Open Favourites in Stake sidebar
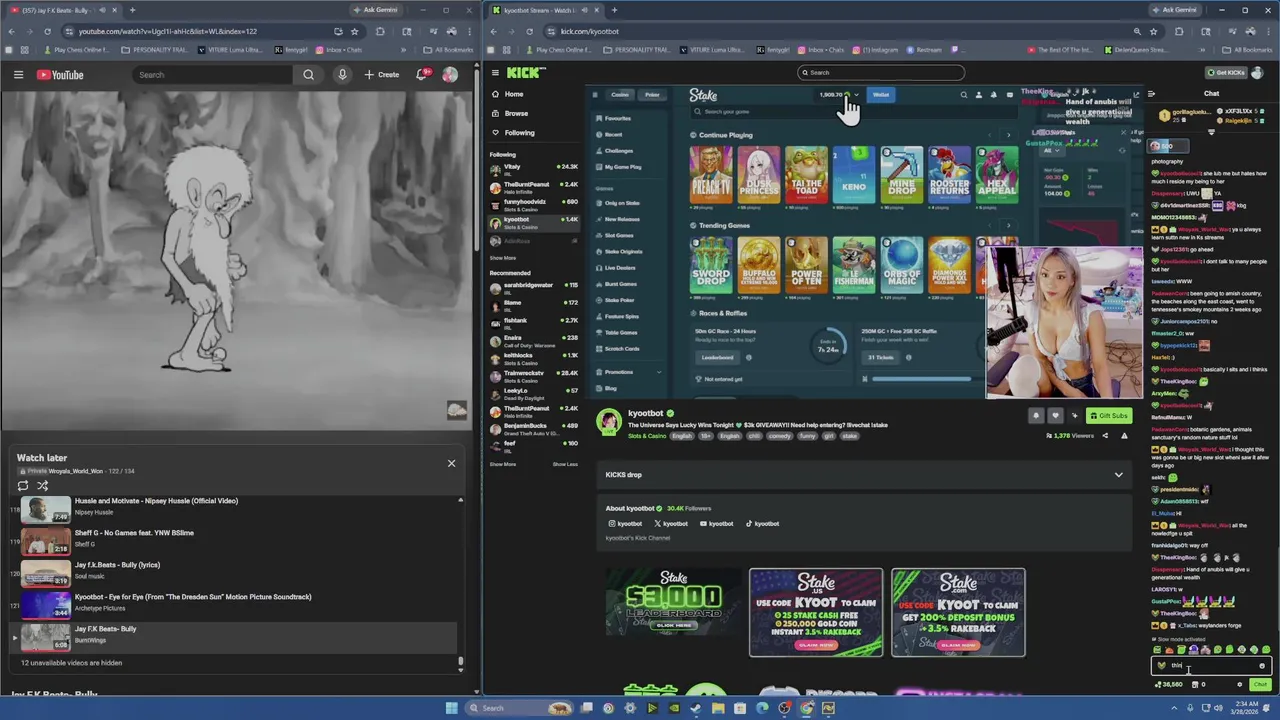 [x=617, y=118]
